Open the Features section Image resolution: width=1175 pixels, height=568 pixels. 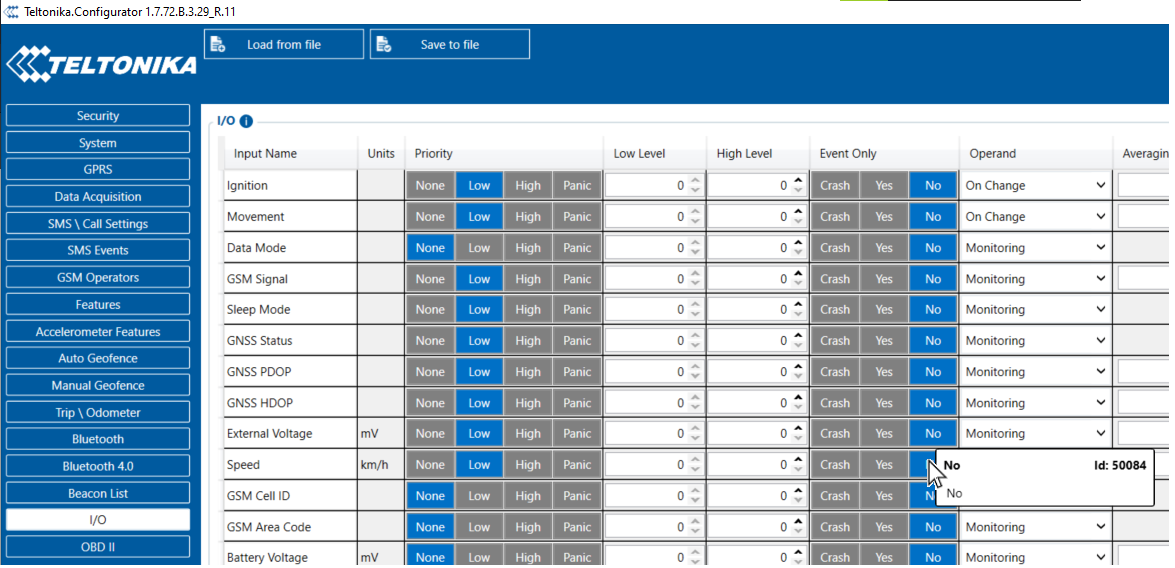[98, 304]
